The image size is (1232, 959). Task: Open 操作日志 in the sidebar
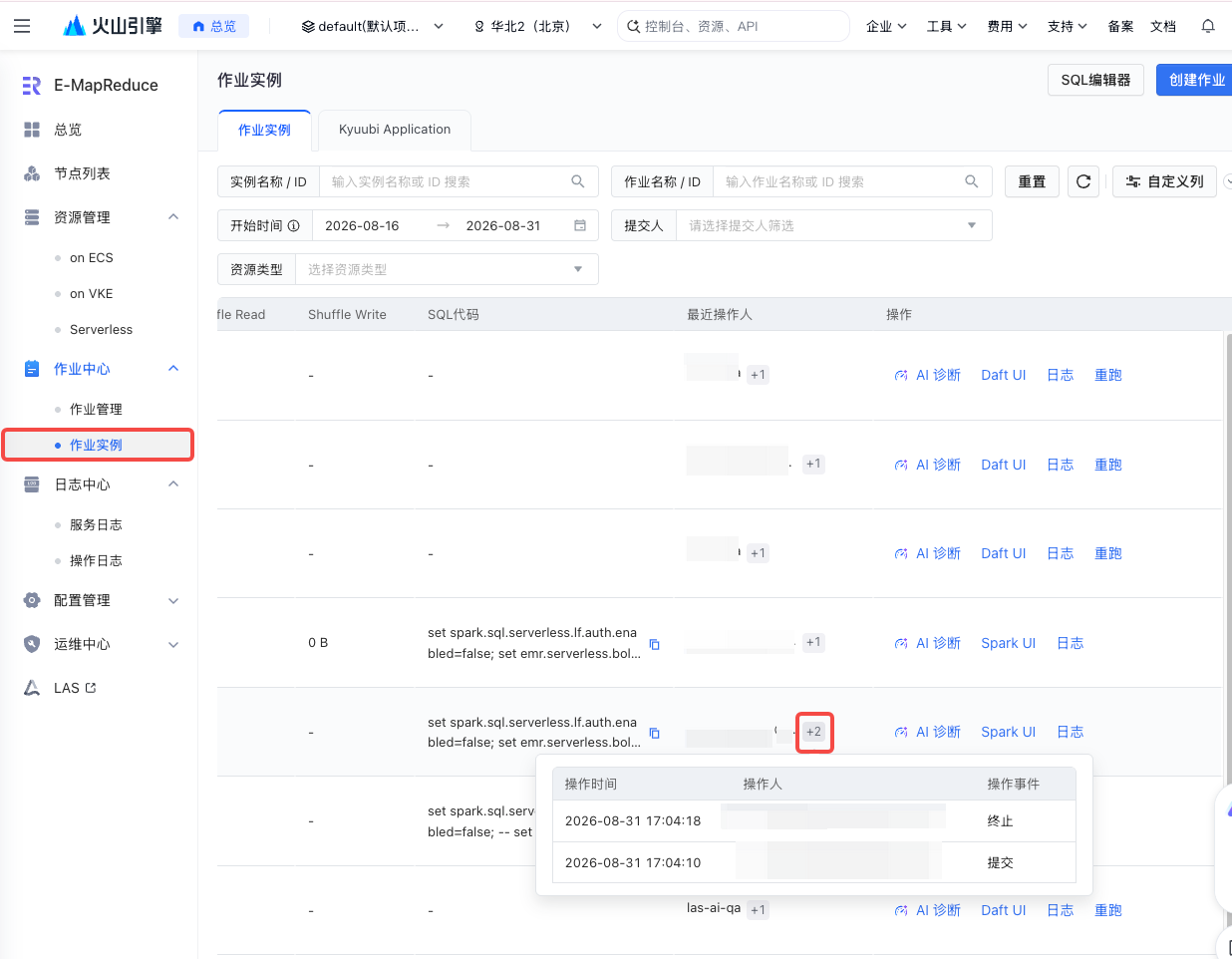pyautogui.click(x=96, y=560)
